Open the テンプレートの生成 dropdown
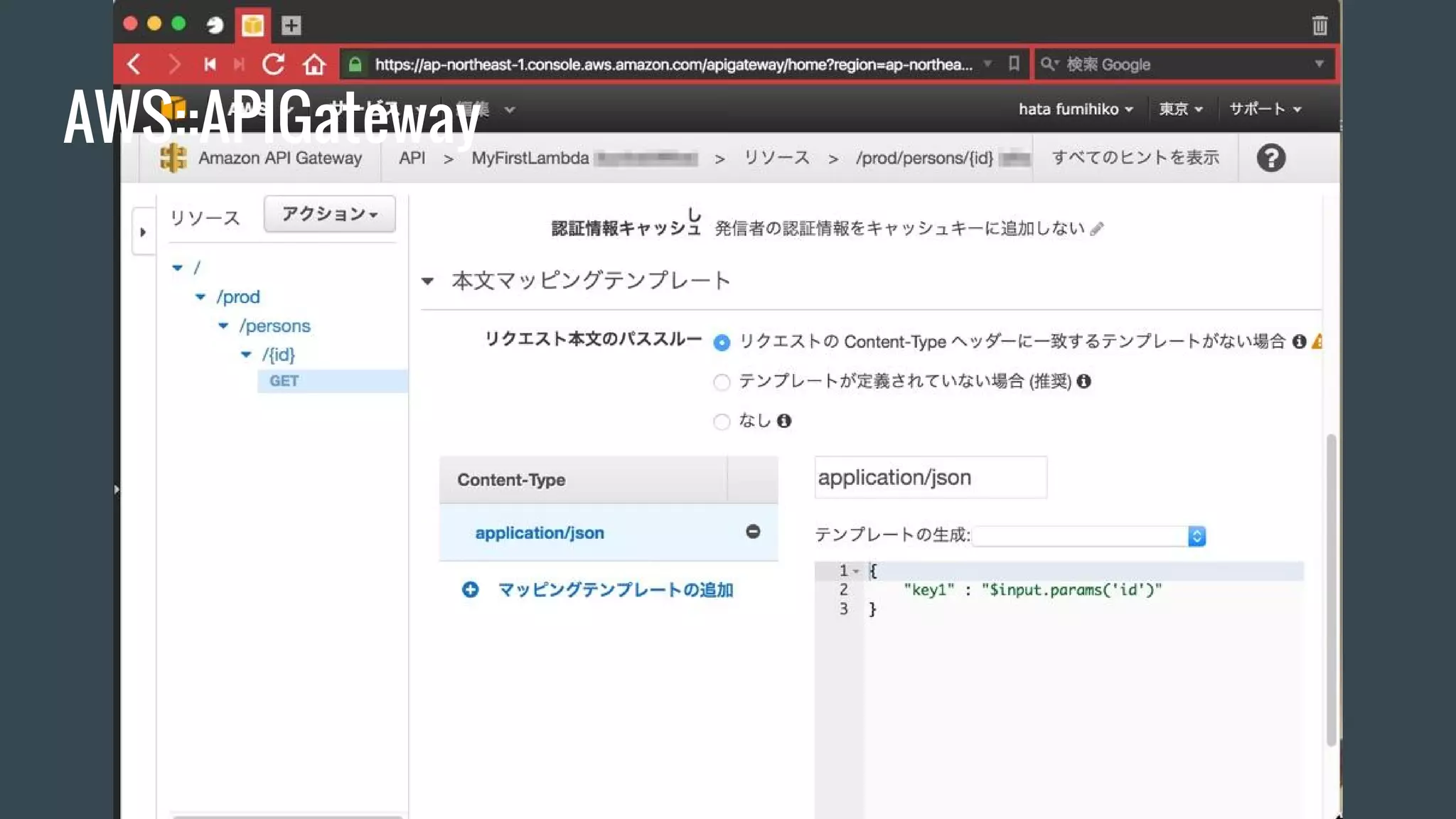 click(1088, 536)
